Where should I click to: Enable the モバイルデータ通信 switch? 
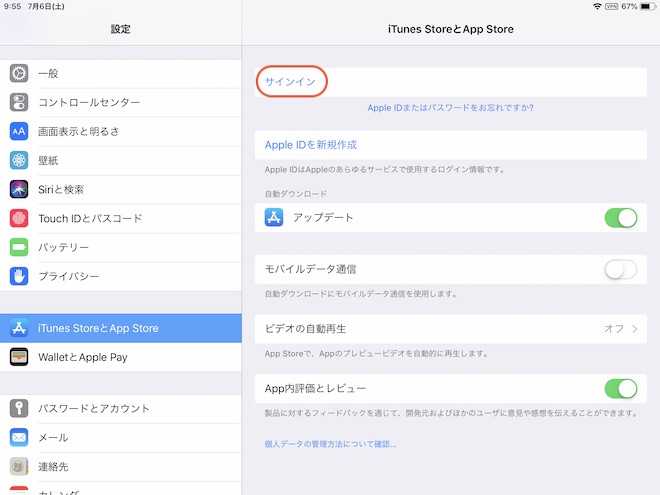621,269
